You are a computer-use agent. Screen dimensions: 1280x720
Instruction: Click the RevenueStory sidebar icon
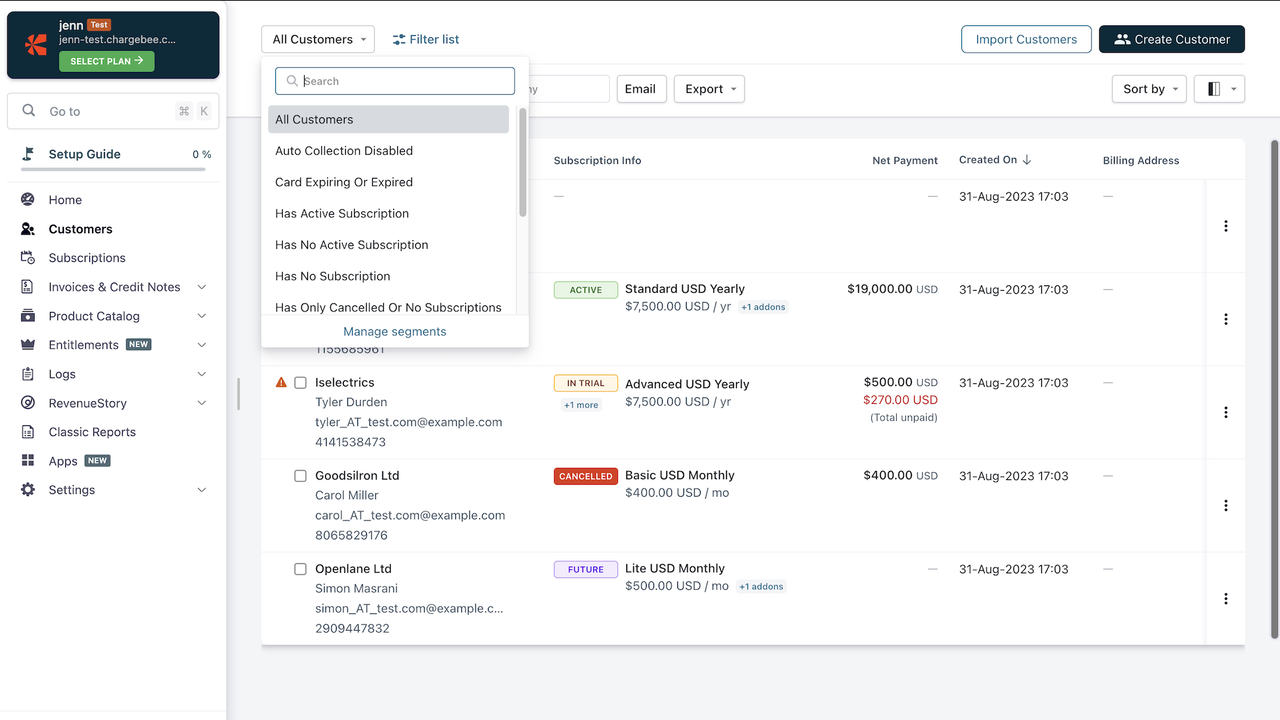point(28,403)
